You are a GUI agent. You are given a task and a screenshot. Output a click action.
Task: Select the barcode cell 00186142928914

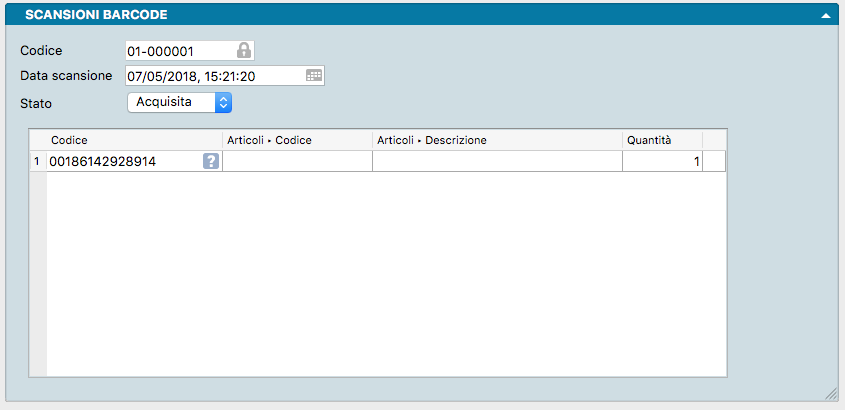pos(122,161)
